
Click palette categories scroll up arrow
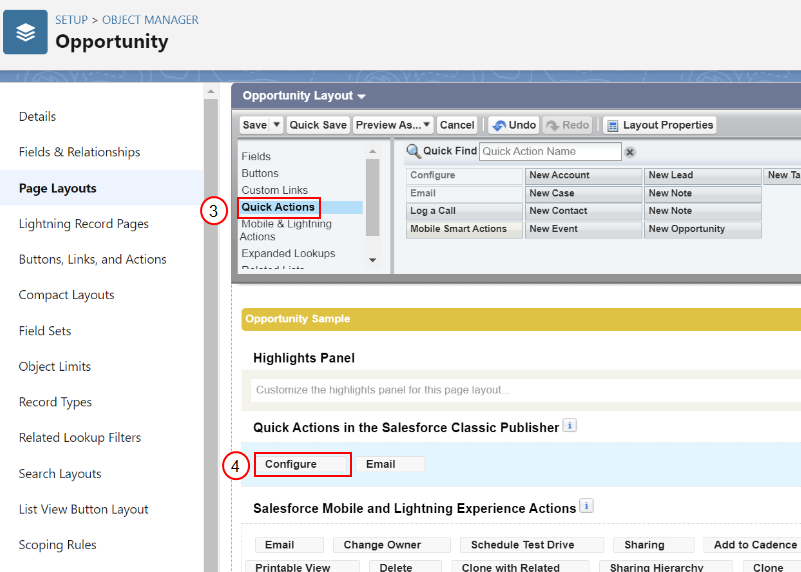click(x=372, y=151)
